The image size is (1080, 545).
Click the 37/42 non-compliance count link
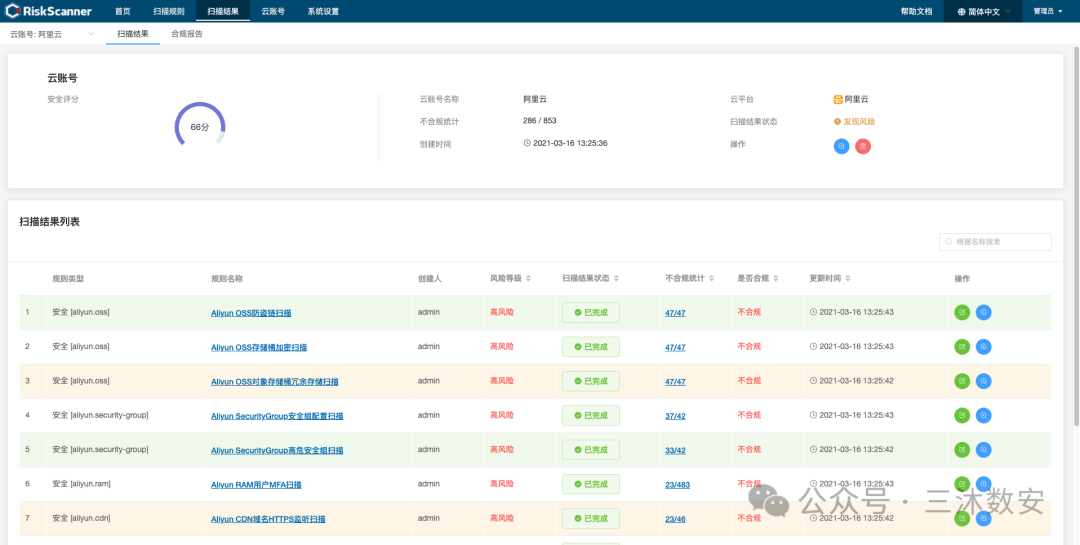[675, 416]
